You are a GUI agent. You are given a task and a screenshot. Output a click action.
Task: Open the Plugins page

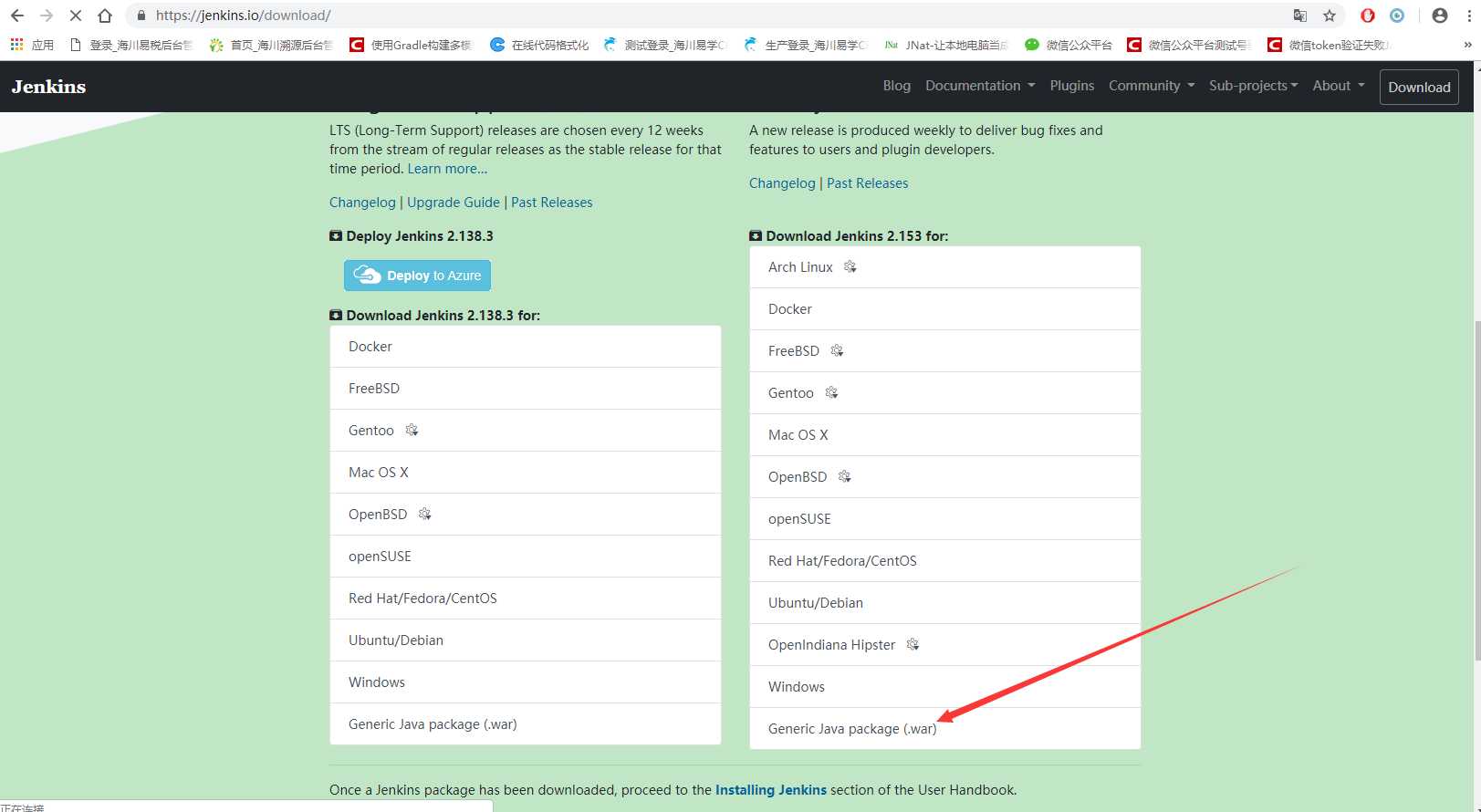(x=1072, y=86)
